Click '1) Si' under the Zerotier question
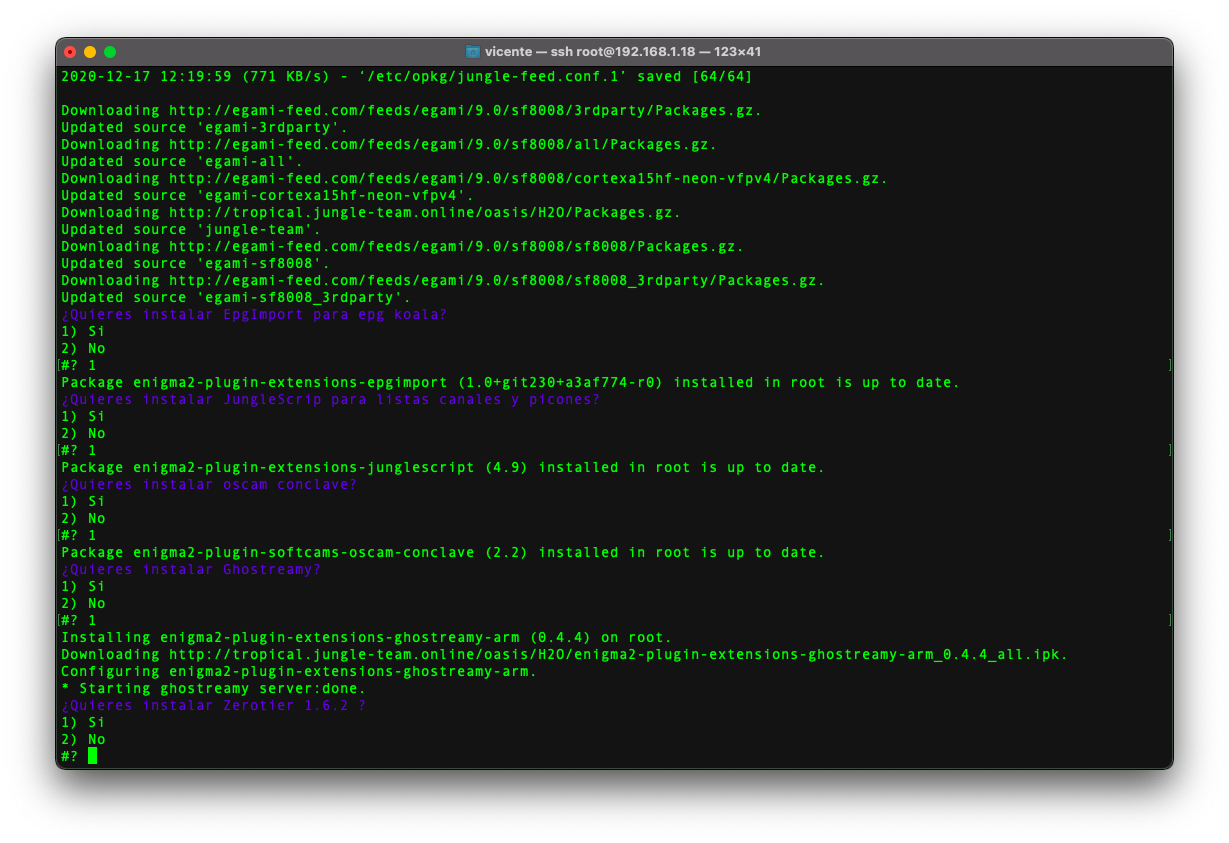Image resolution: width=1229 pixels, height=843 pixels. [x=83, y=722]
